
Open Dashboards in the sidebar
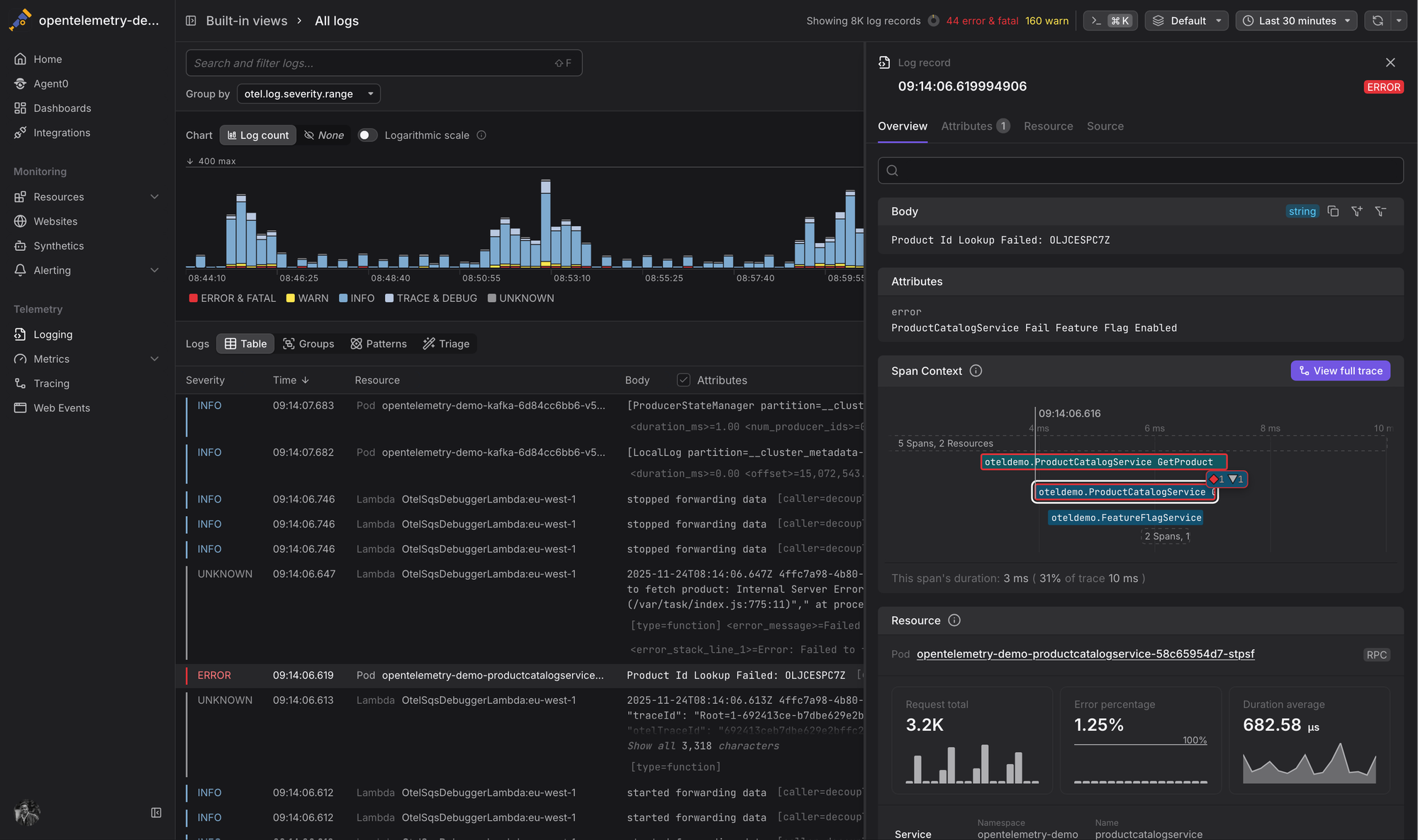62,108
